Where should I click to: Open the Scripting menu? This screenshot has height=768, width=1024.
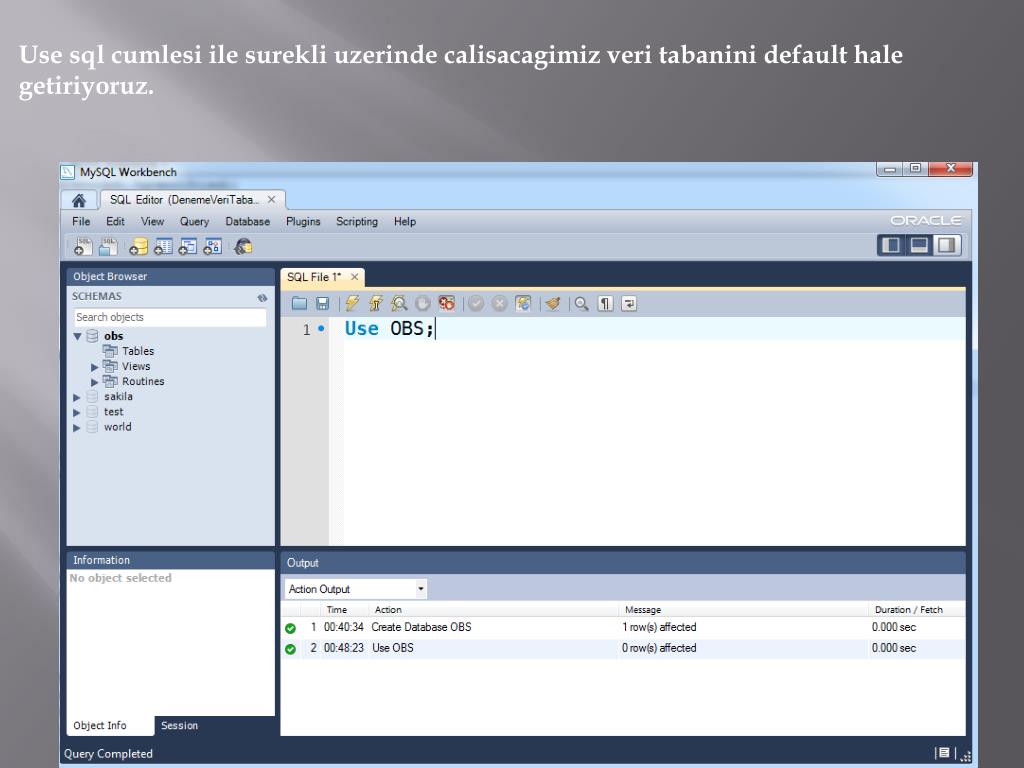click(x=357, y=221)
